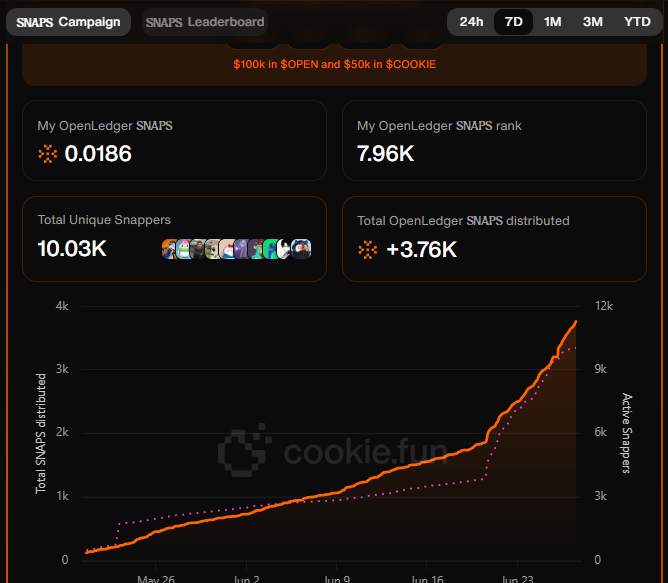This screenshot has height=583, width=668.
Task: Click the 4k left axis label
Action: coord(62,306)
